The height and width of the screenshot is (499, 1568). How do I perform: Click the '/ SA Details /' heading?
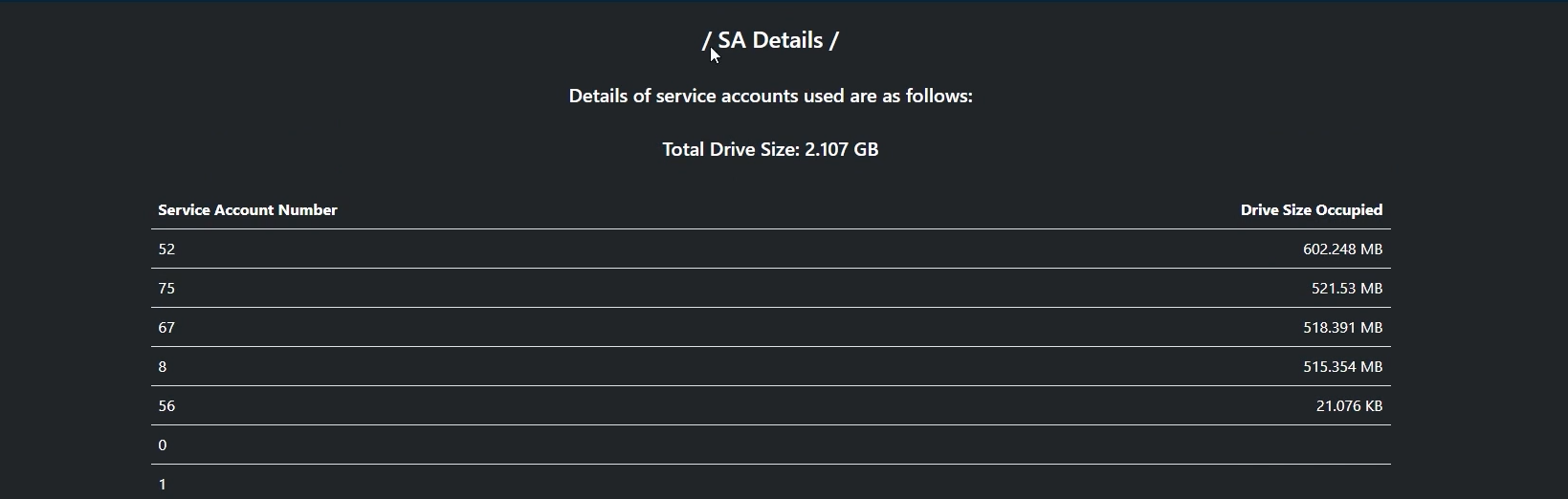(770, 40)
